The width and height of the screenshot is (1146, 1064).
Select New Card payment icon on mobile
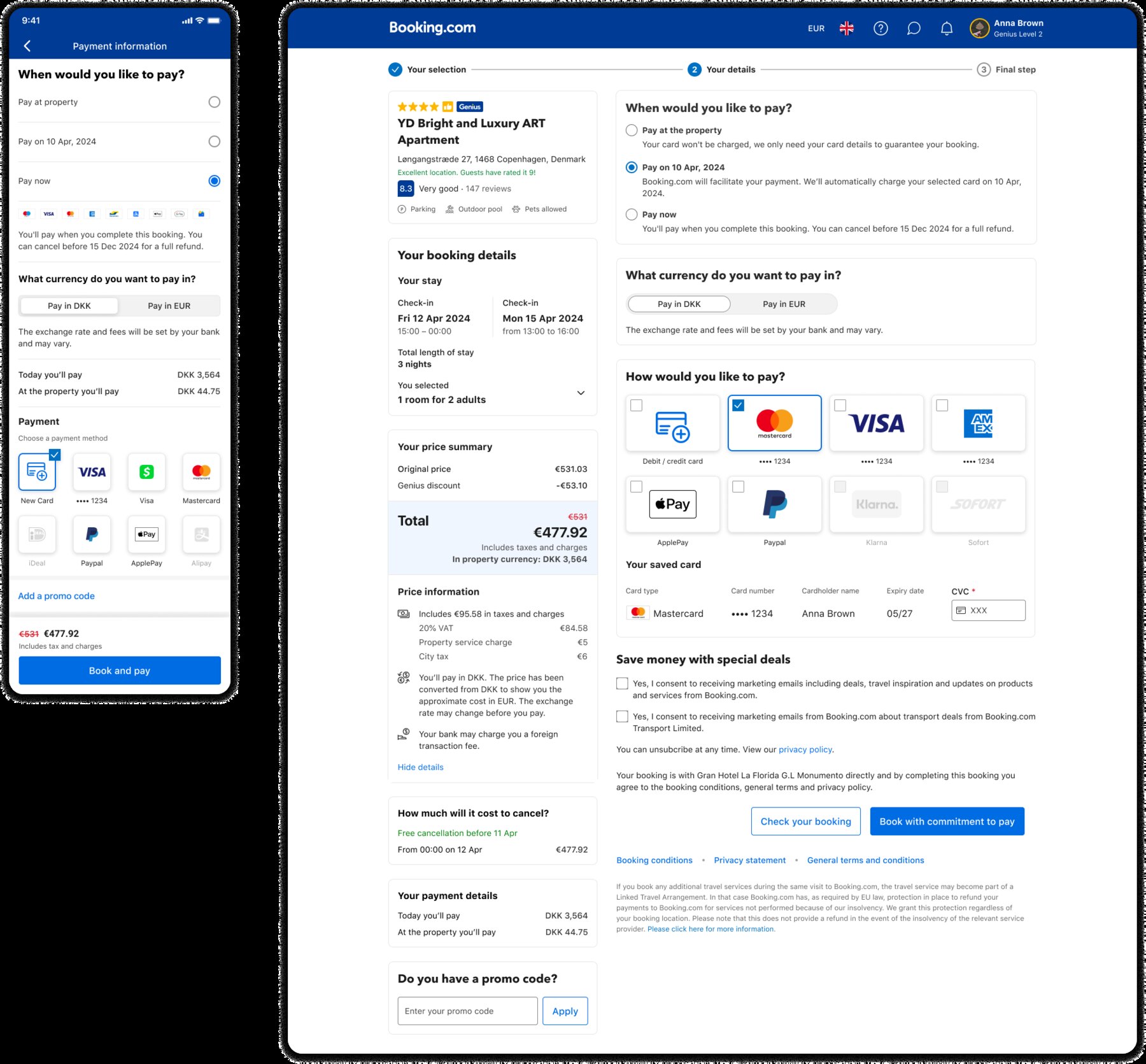coord(37,472)
